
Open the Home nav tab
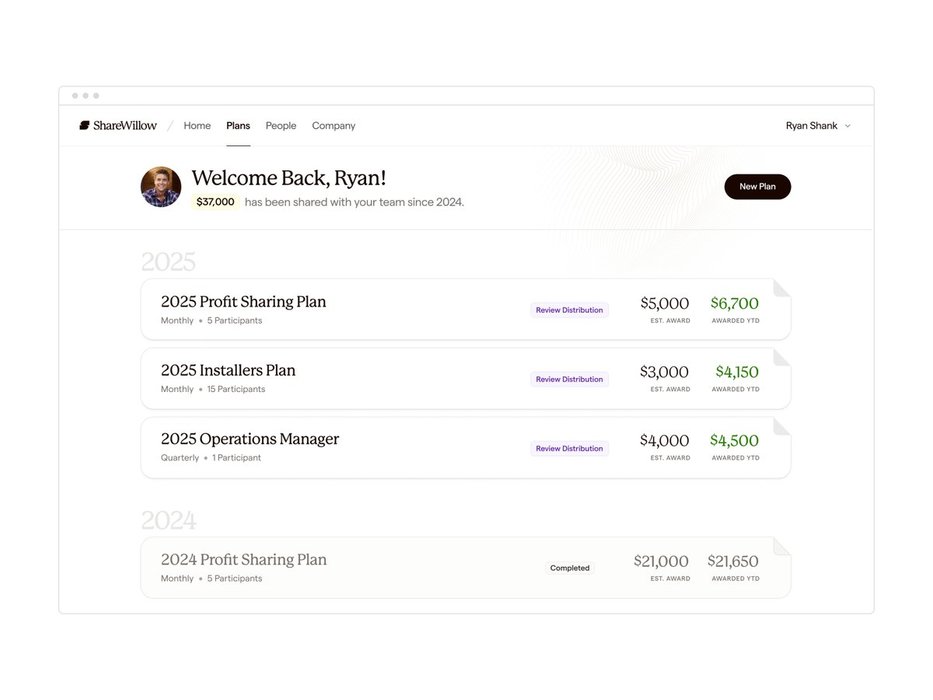[197, 126]
